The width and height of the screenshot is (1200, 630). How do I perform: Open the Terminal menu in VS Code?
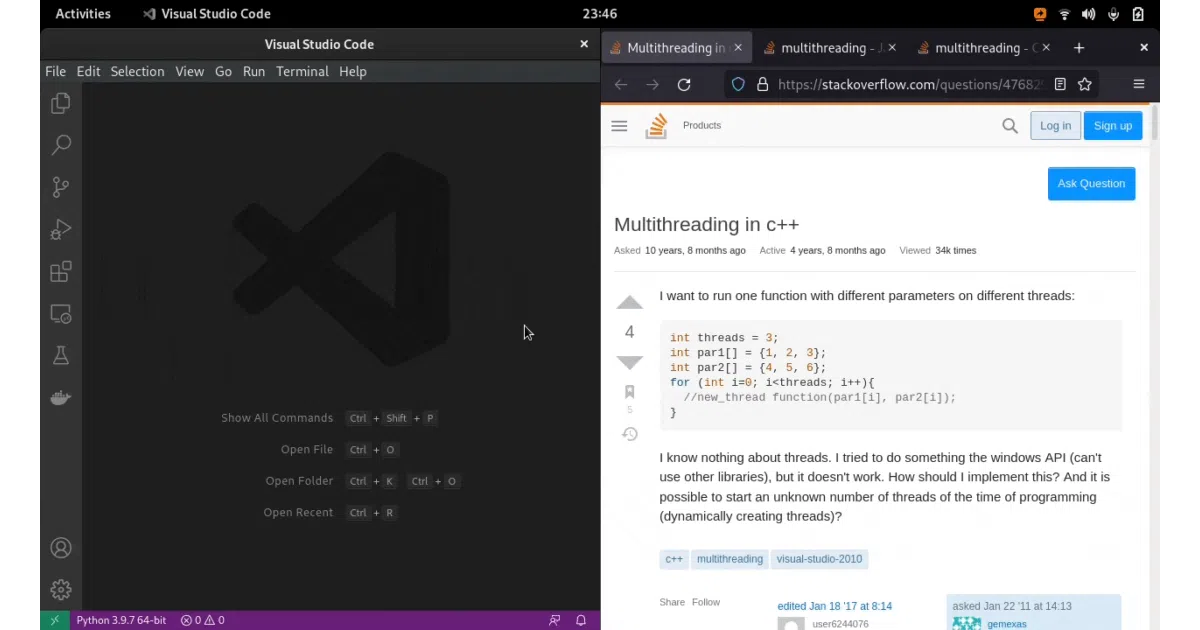[302, 71]
